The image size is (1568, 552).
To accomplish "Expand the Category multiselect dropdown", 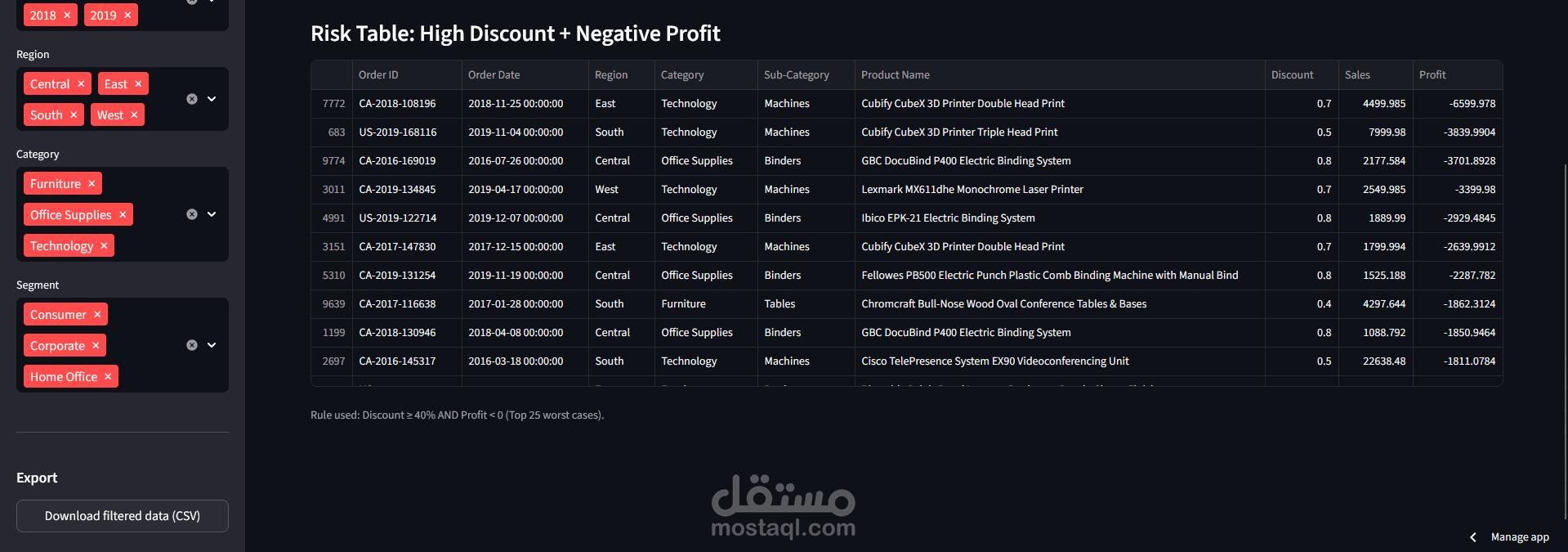I will 212,214.
